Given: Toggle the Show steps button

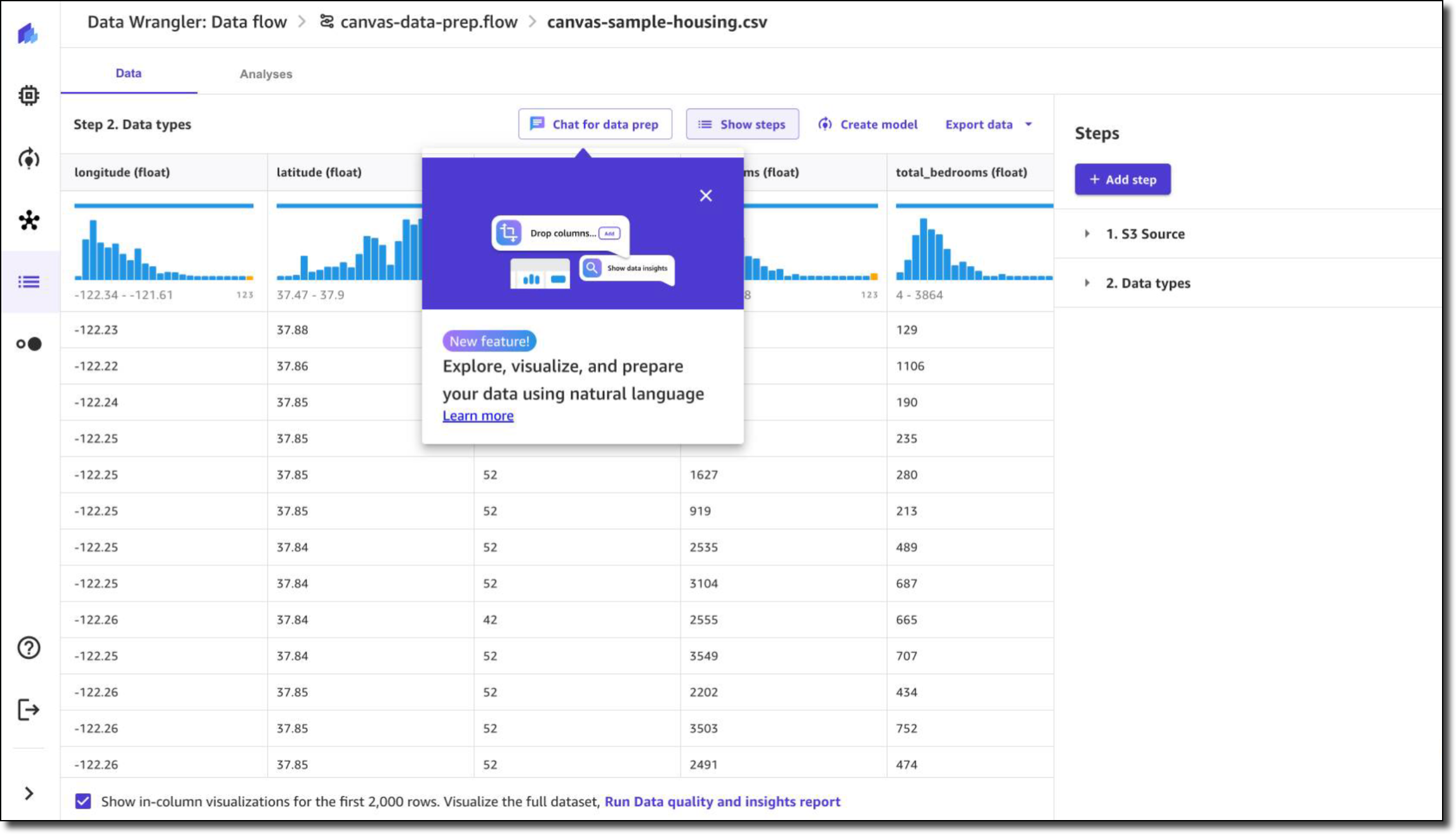Looking at the screenshot, I should click(x=742, y=124).
